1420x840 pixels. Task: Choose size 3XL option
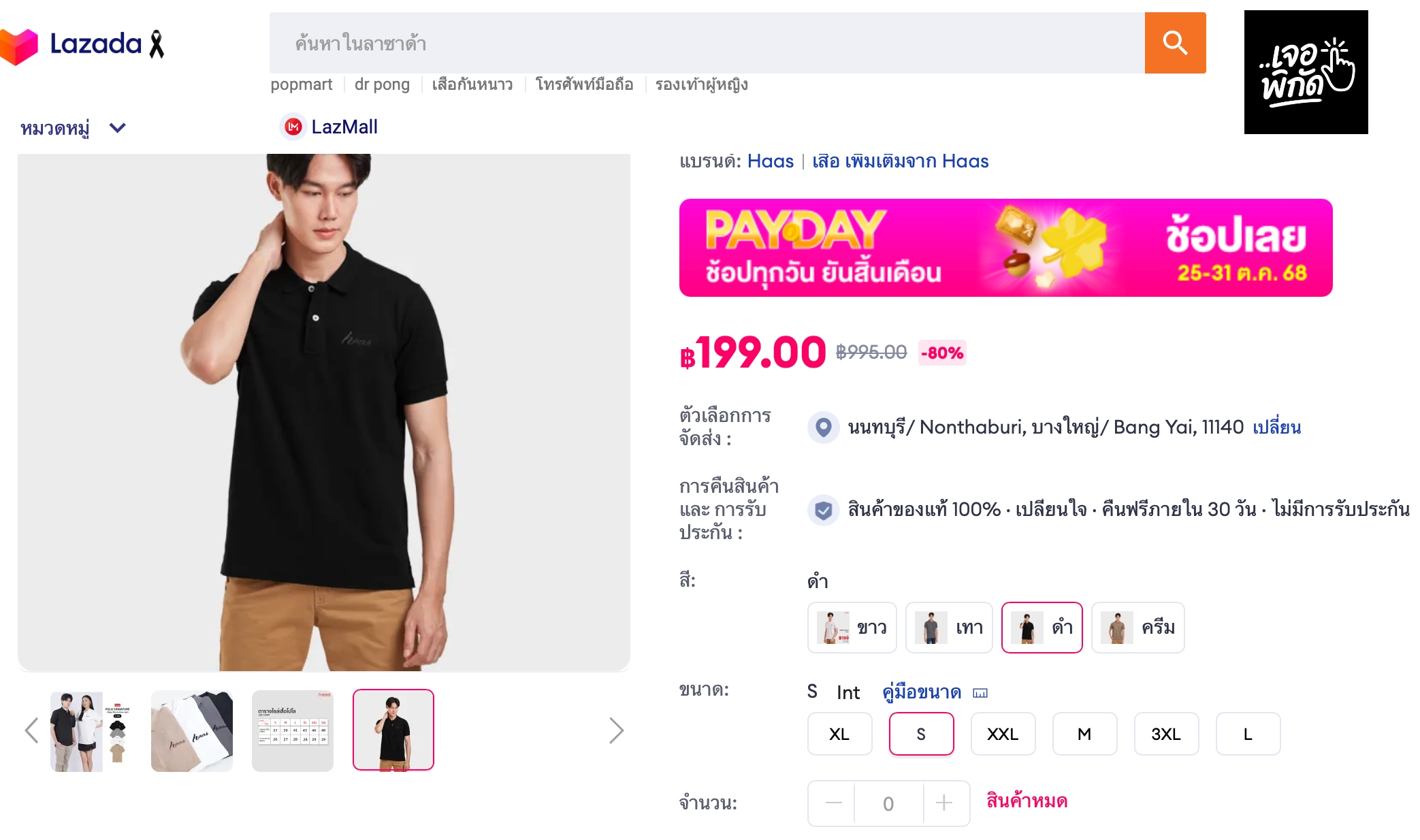pos(1166,734)
